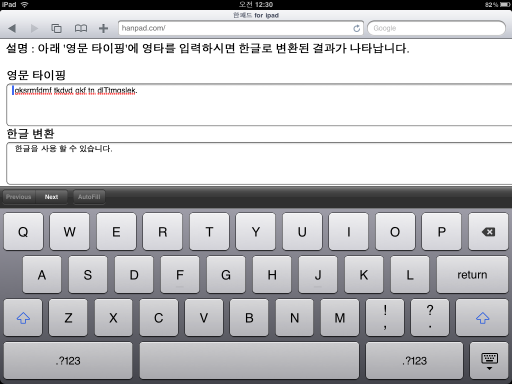Tap the B key
This screenshot has height=384, width=512.
click(x=249, y=318)
